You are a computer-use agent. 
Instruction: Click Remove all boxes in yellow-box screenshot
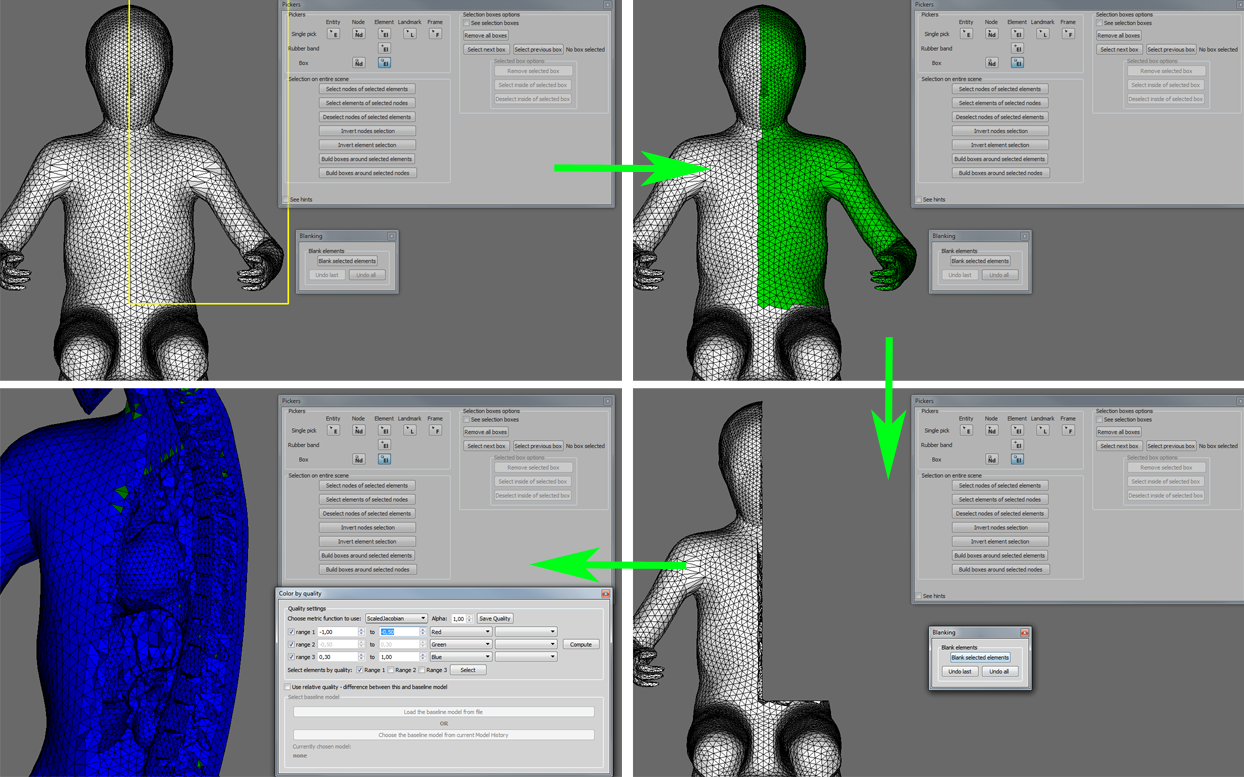click(486, 36)
